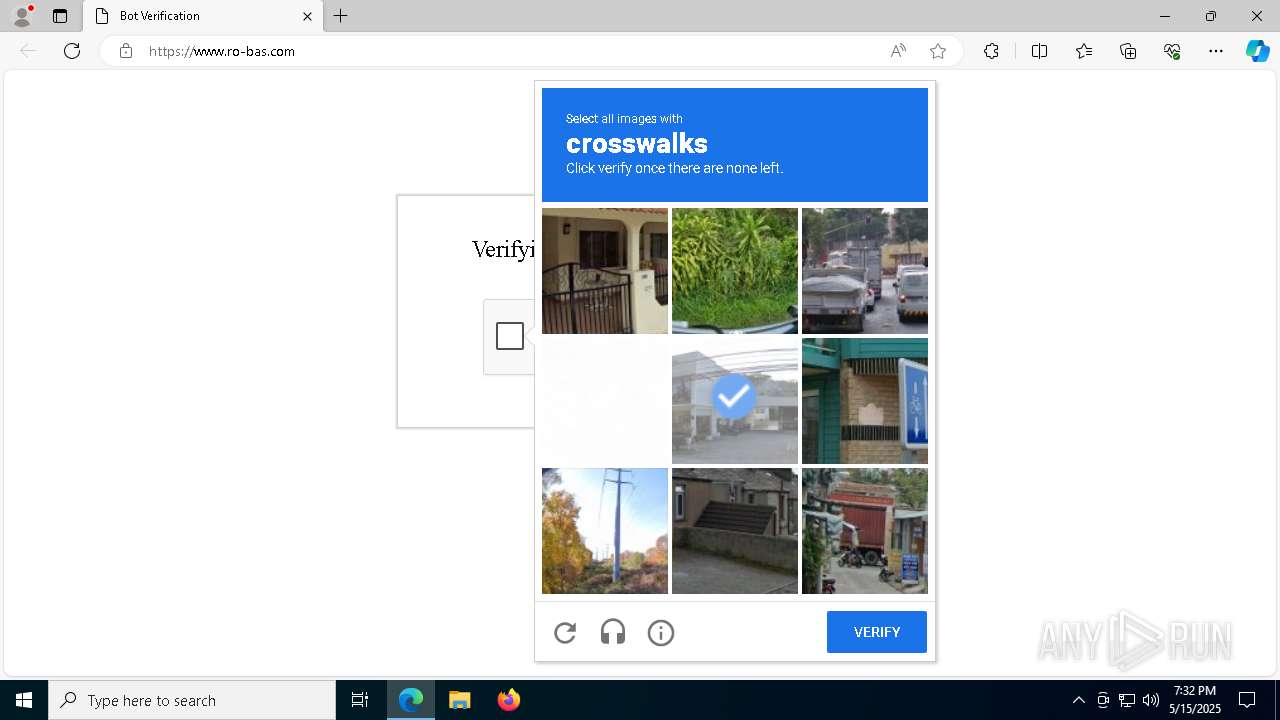1280x720 pixels.
Task: Open the browser profile icon
Action: (21, 16)
